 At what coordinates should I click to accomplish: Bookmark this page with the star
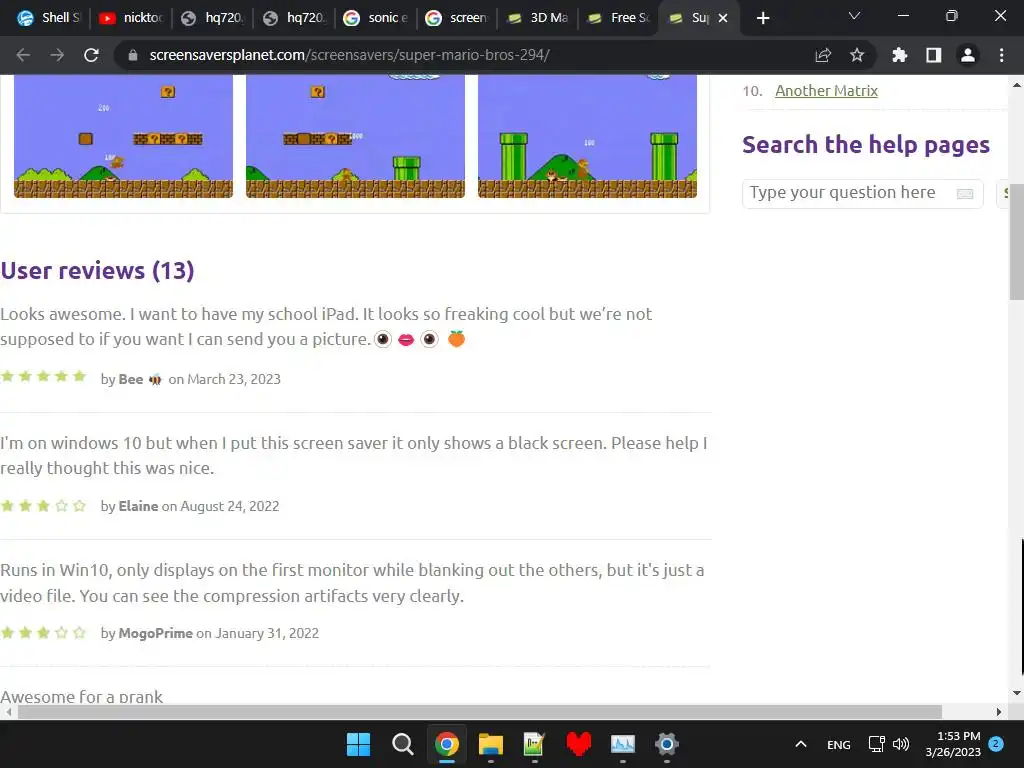click(x=857, y=55)
